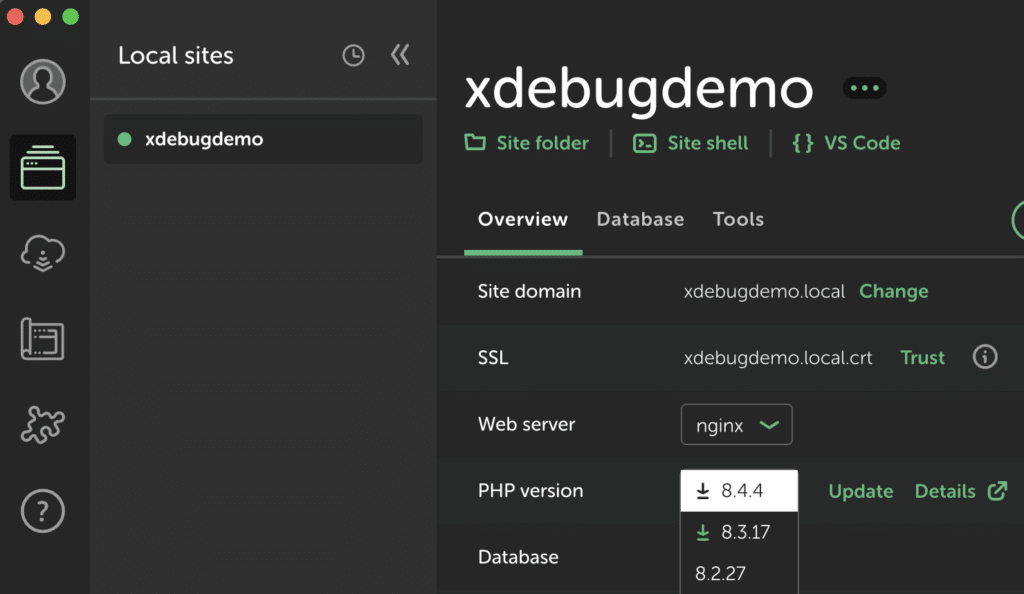Click the download icon next to 8.3.17
The width and height of the screenshot is (1024, 594).
703,533
